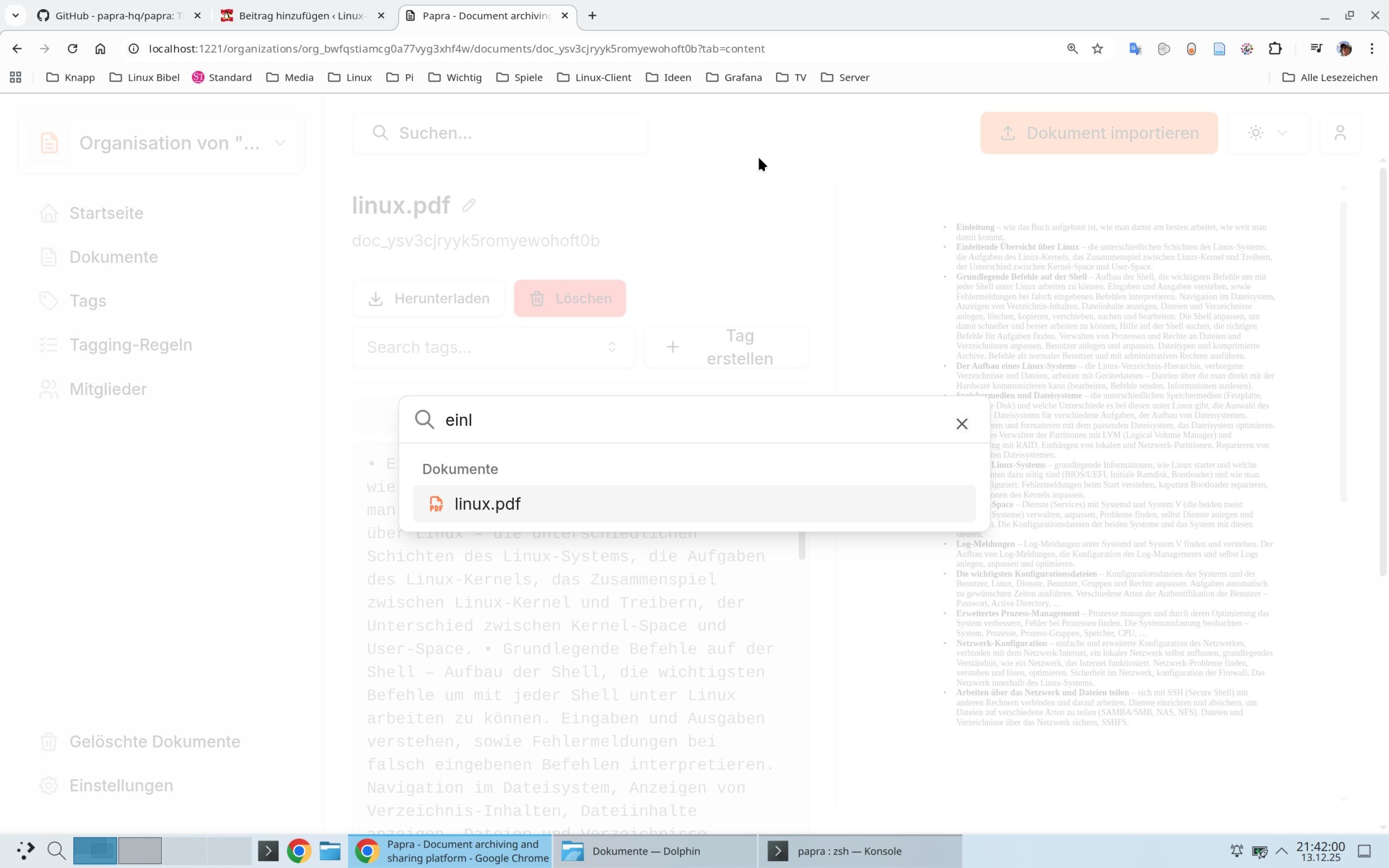Open Chrome extensions puzzle icon
The height and width of the screenshot is (868, 1389).
pyautogui.click(x=1275, y=49)
